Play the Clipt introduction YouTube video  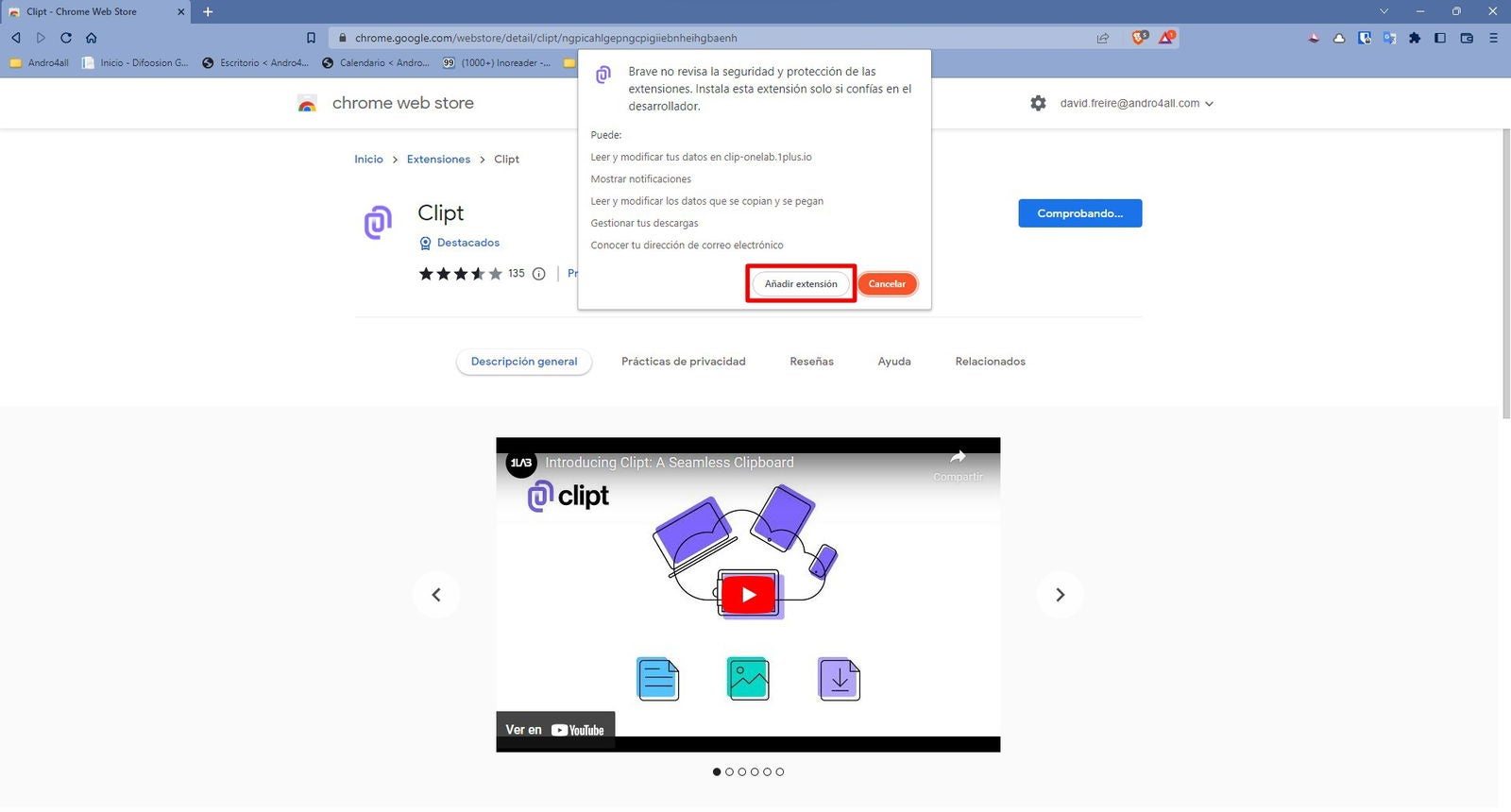748,595
